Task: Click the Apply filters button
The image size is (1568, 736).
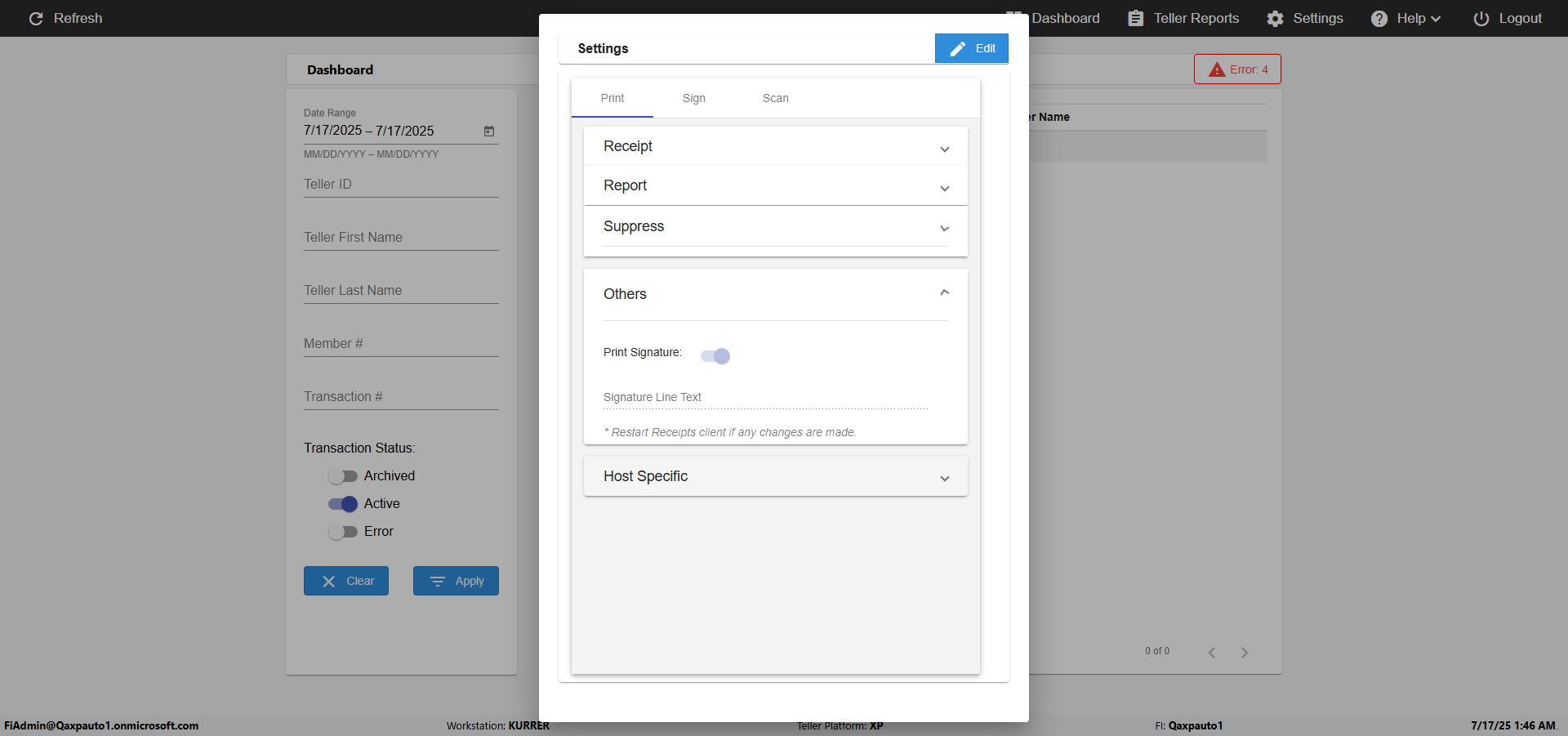Action: 456,581
